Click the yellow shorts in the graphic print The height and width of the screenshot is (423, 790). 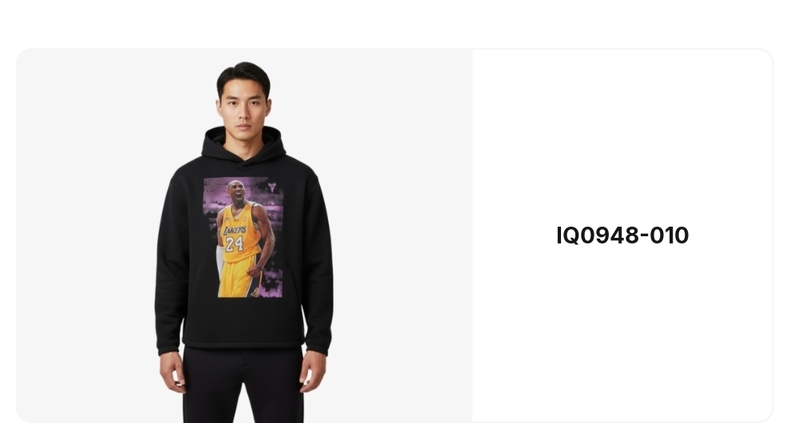(x=237, y=278)
